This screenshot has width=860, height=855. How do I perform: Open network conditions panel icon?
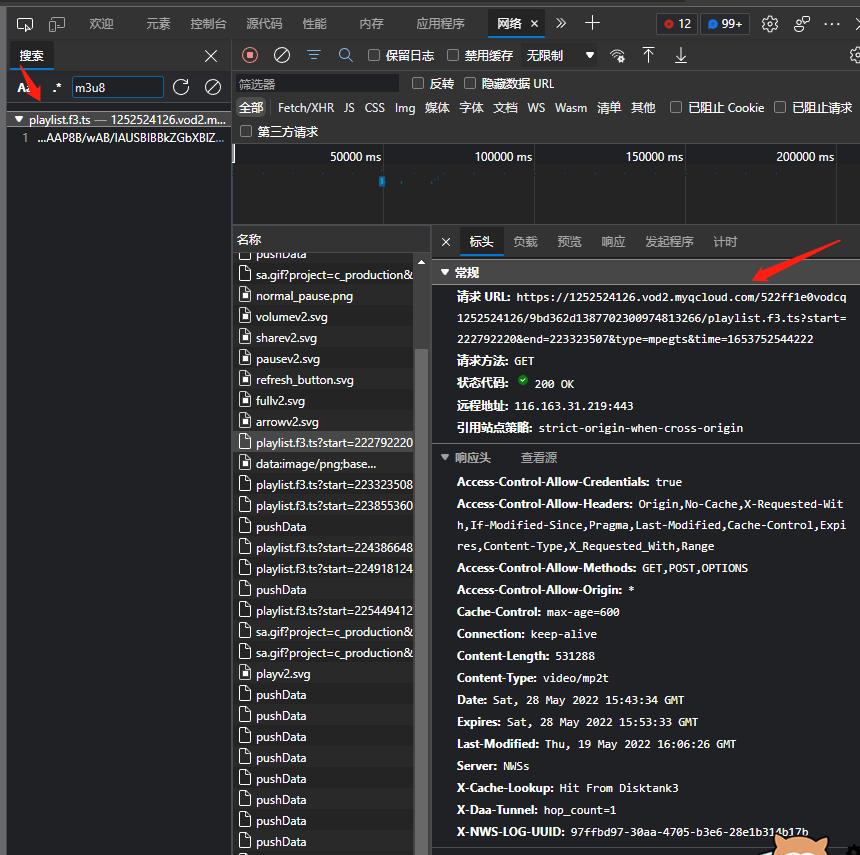coord(618,55)
